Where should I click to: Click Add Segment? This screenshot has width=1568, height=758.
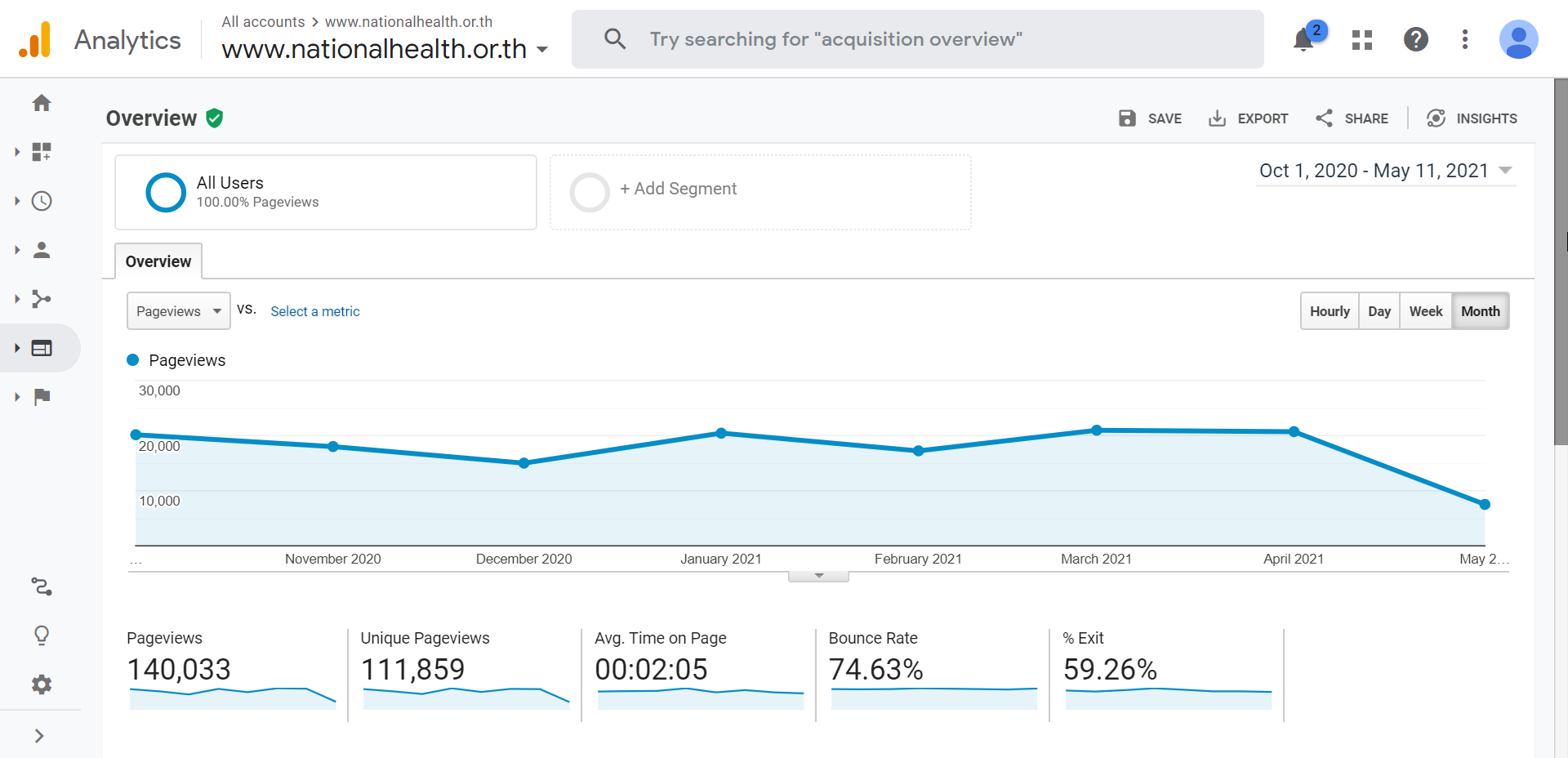click(x=760, y=192)
